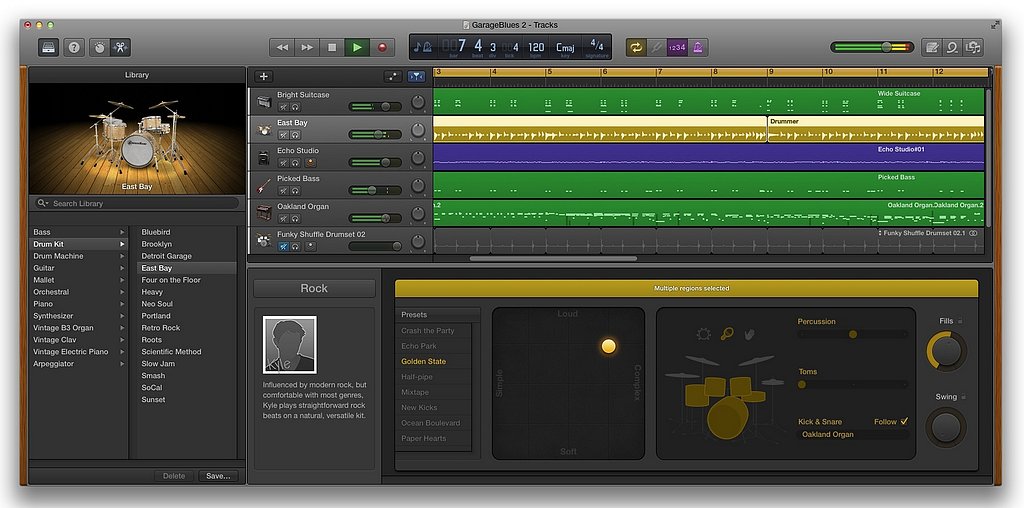Screen dimensions: 1024x508
Task: Mute the Bright Suitcase track
Action: click(x=283, y=107)
